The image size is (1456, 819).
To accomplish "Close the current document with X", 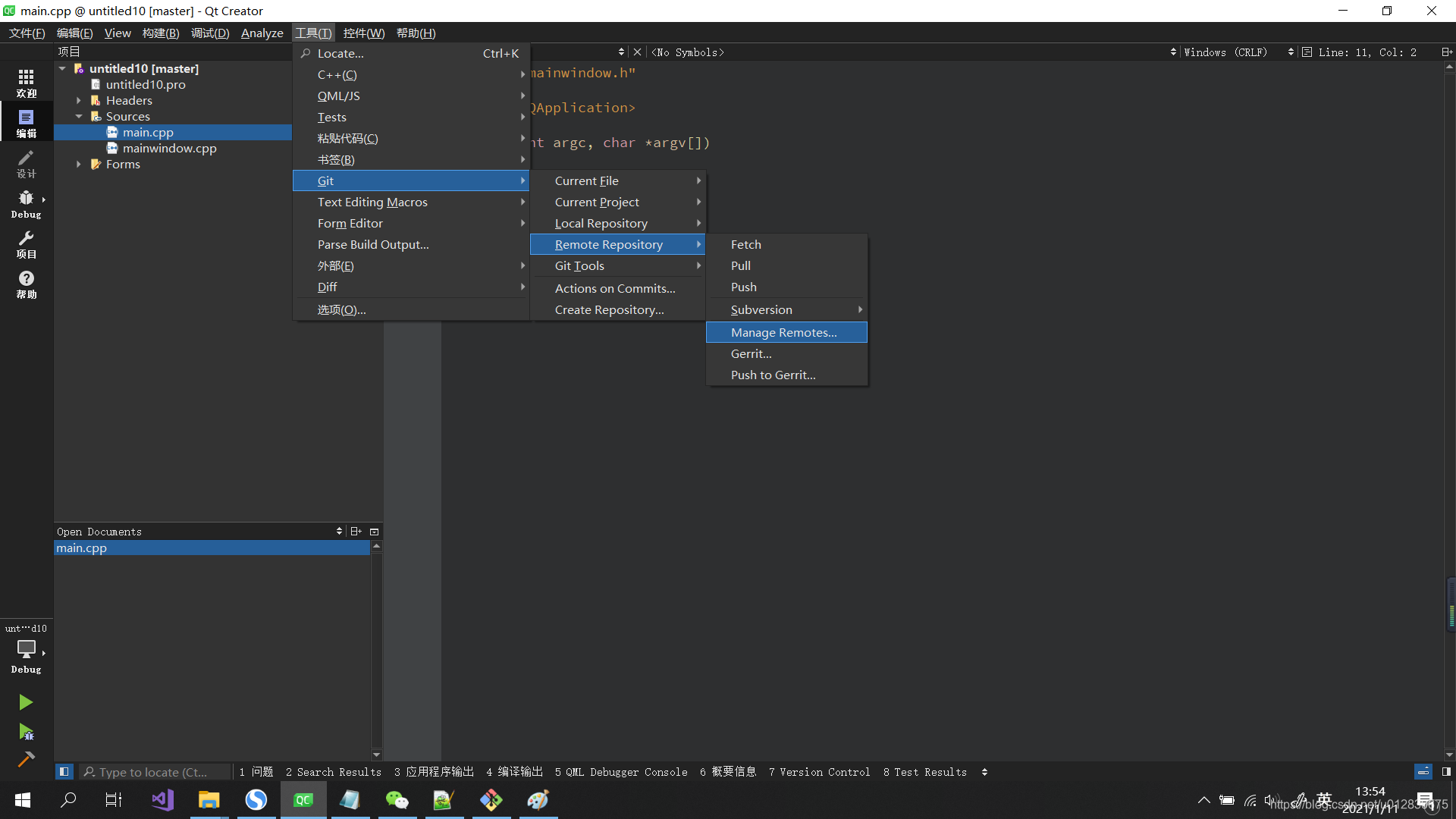I will (x=637, y=52).
